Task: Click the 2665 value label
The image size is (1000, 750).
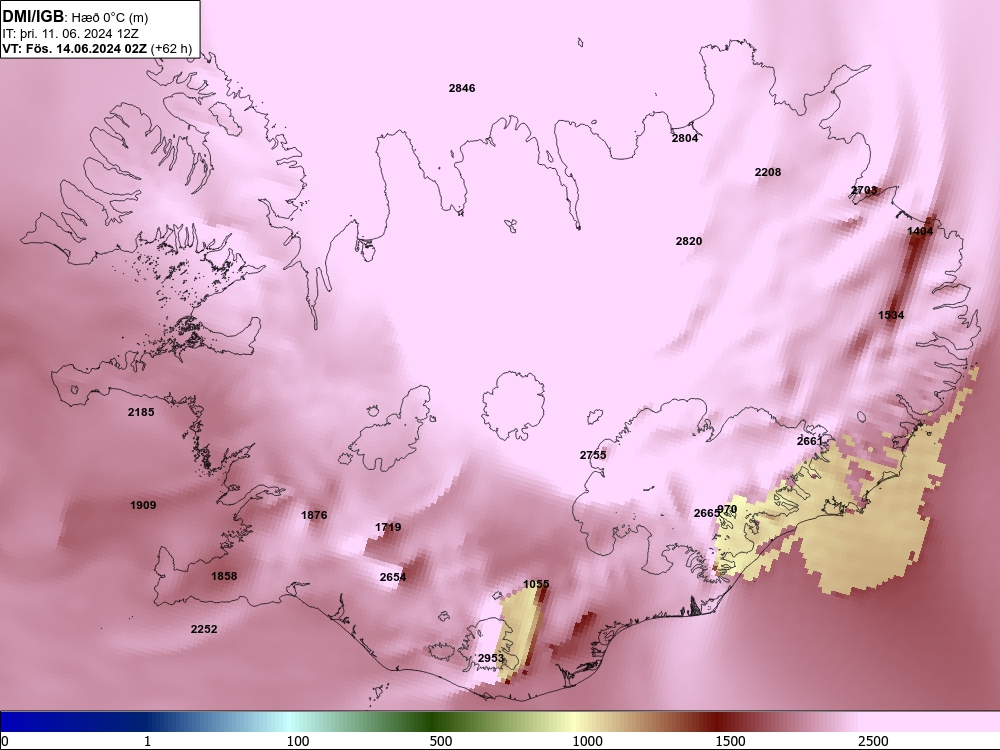Action: tap(706, 513)
